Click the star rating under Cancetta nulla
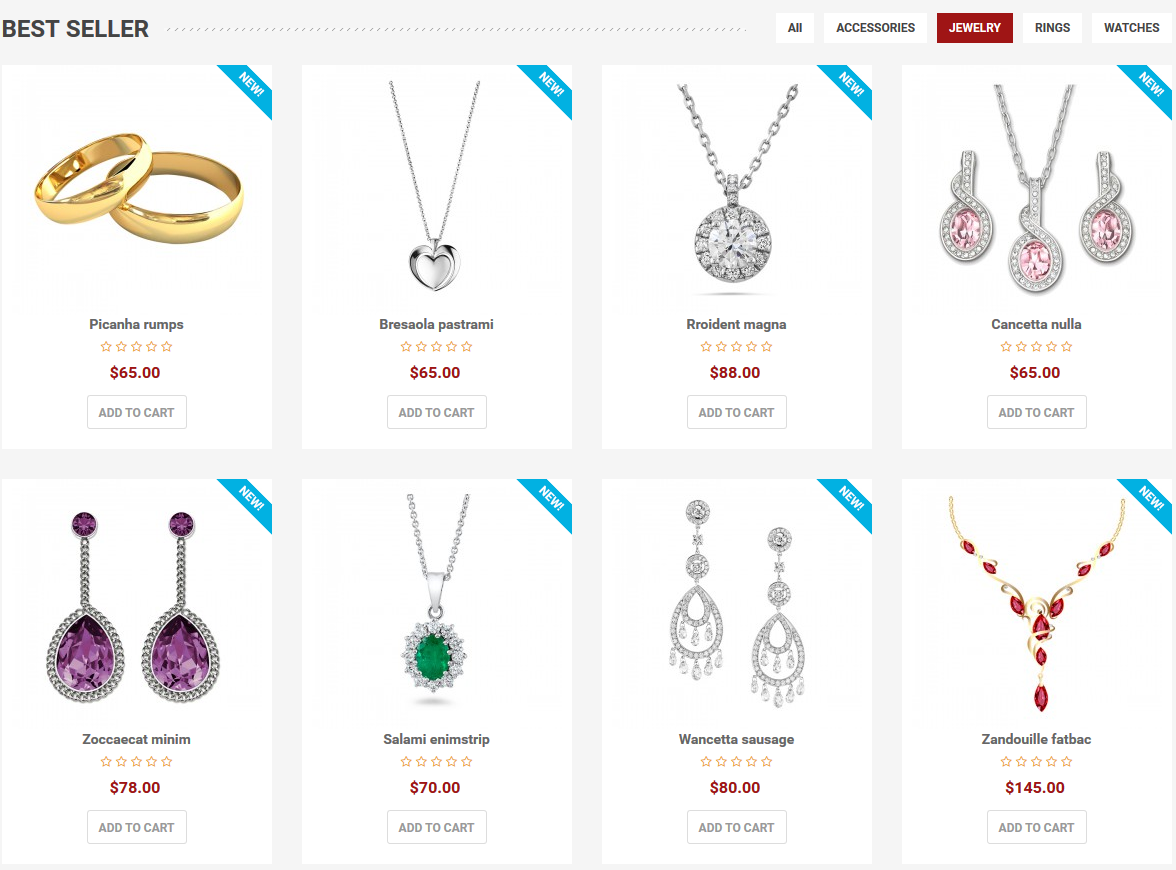1176x870 pixels. [1036, 346]
